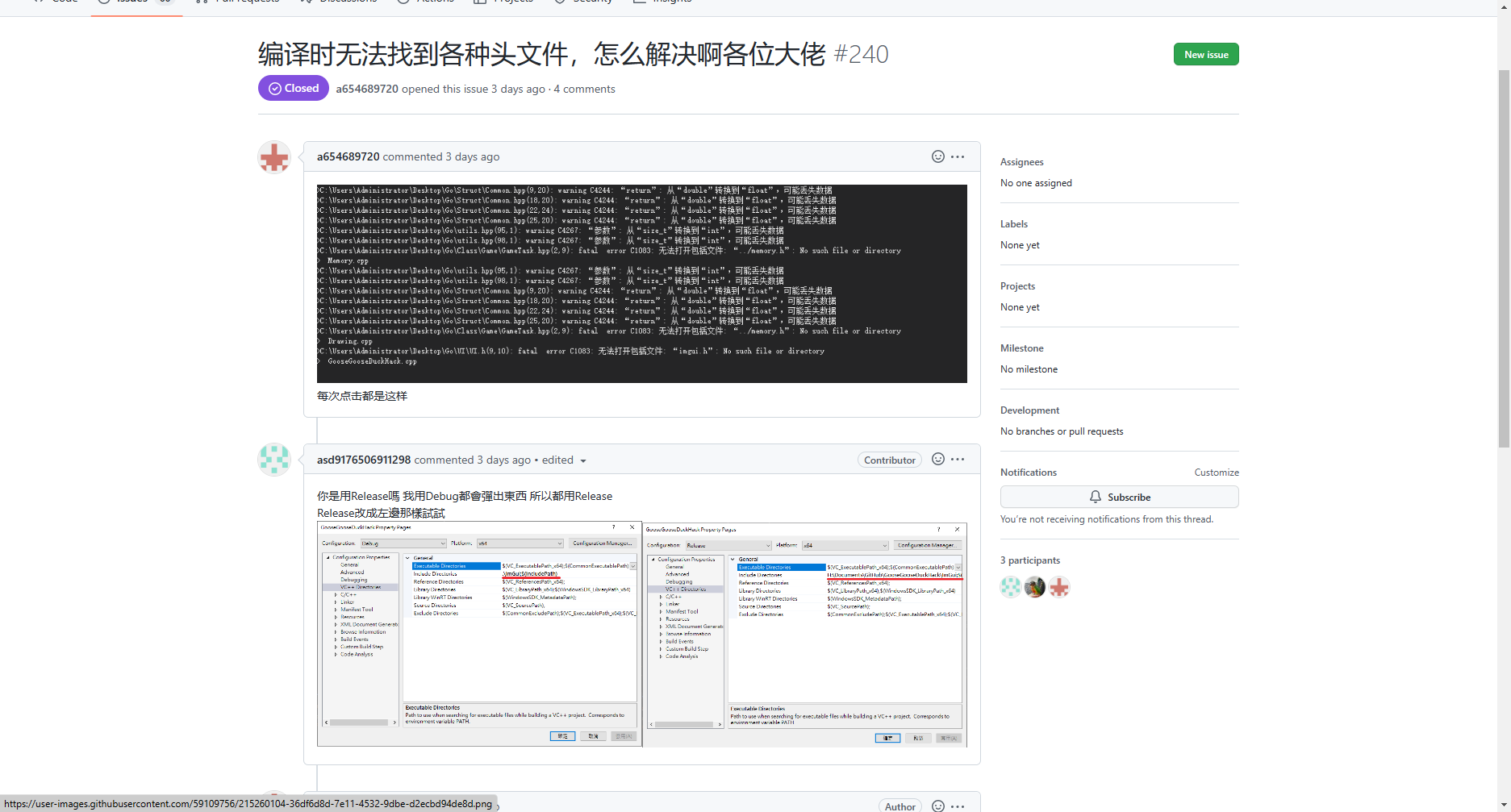Click the page's vertical scrollbar thumb
Viewport: 1511px width, 812px height.
click(x=1504, y=258)
